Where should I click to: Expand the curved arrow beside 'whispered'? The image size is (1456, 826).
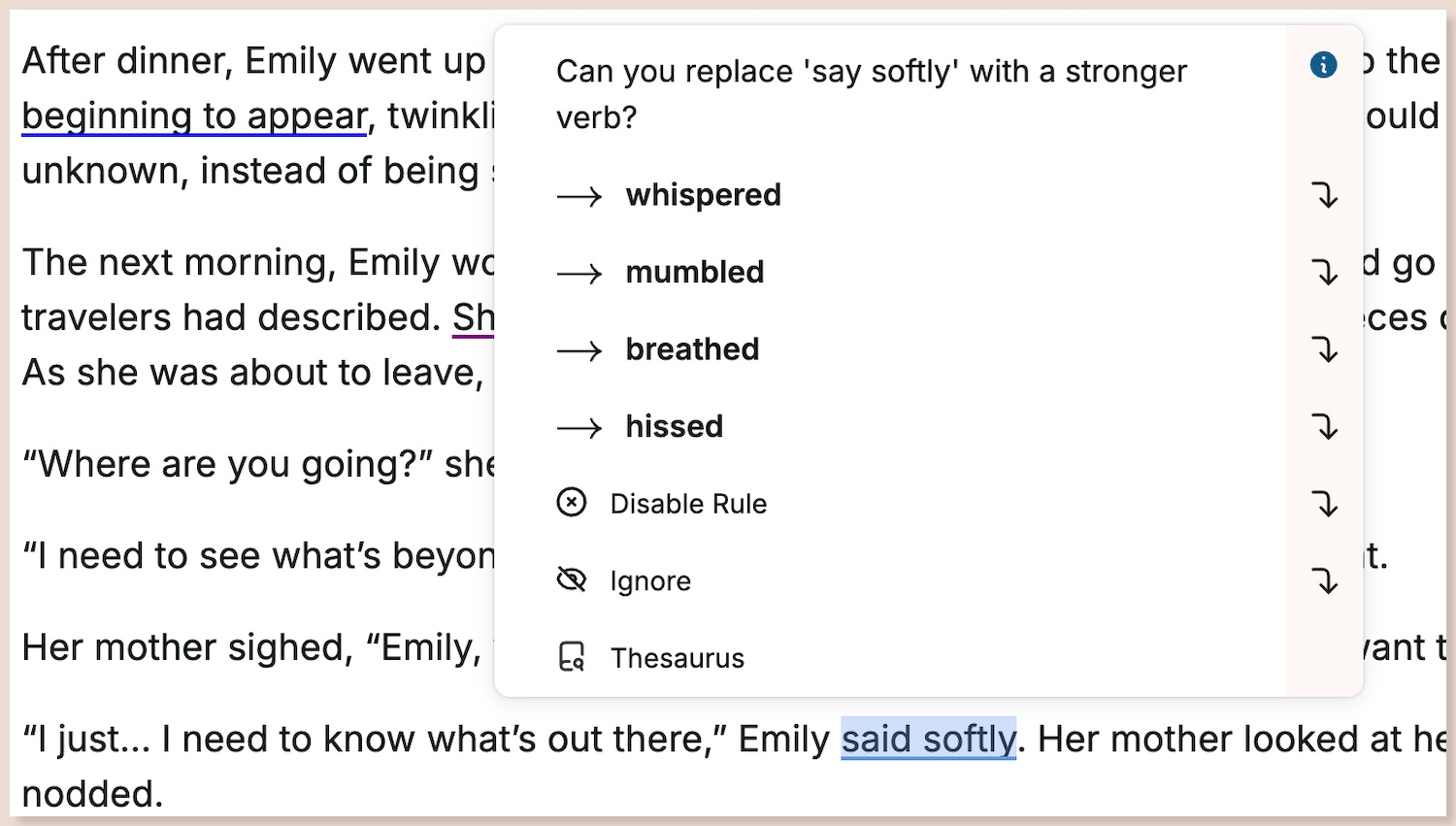coord(1325,195)
